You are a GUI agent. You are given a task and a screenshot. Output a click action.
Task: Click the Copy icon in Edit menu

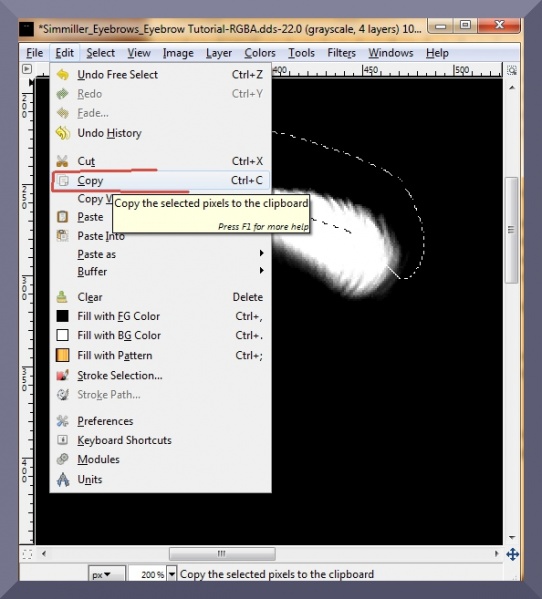(63, 181)
